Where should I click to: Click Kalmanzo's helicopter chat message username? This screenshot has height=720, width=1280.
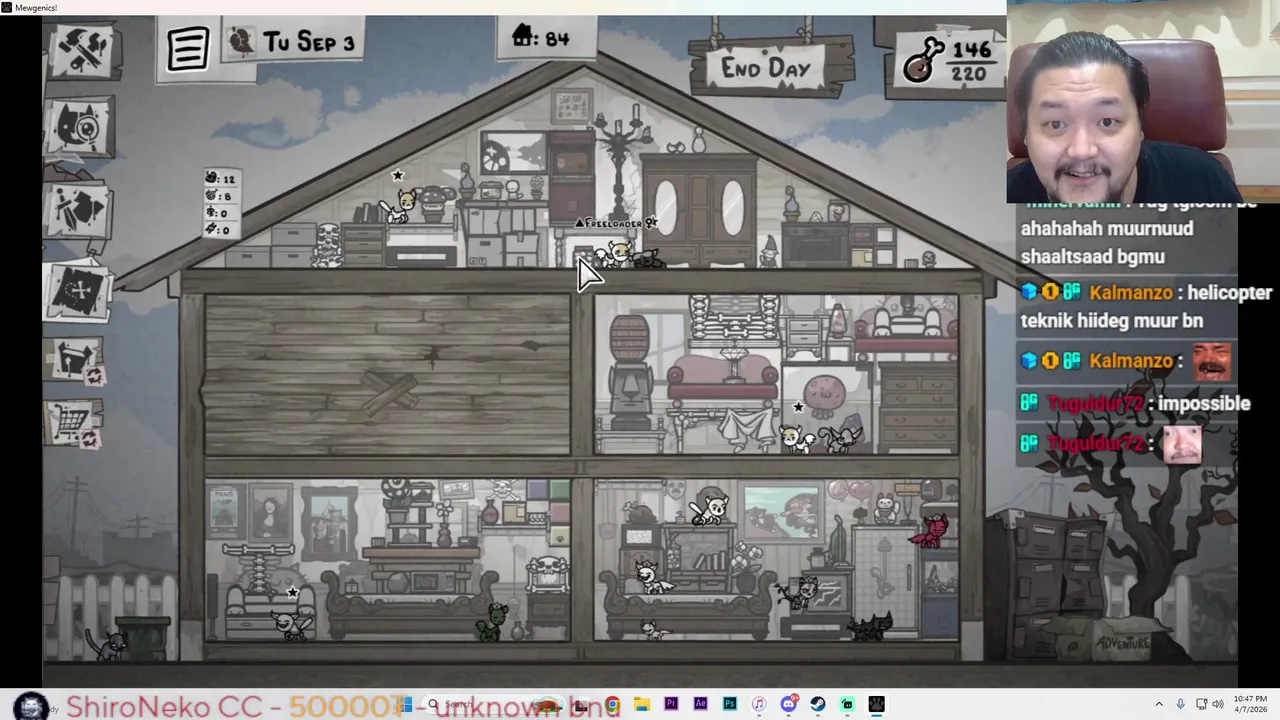1130,293
